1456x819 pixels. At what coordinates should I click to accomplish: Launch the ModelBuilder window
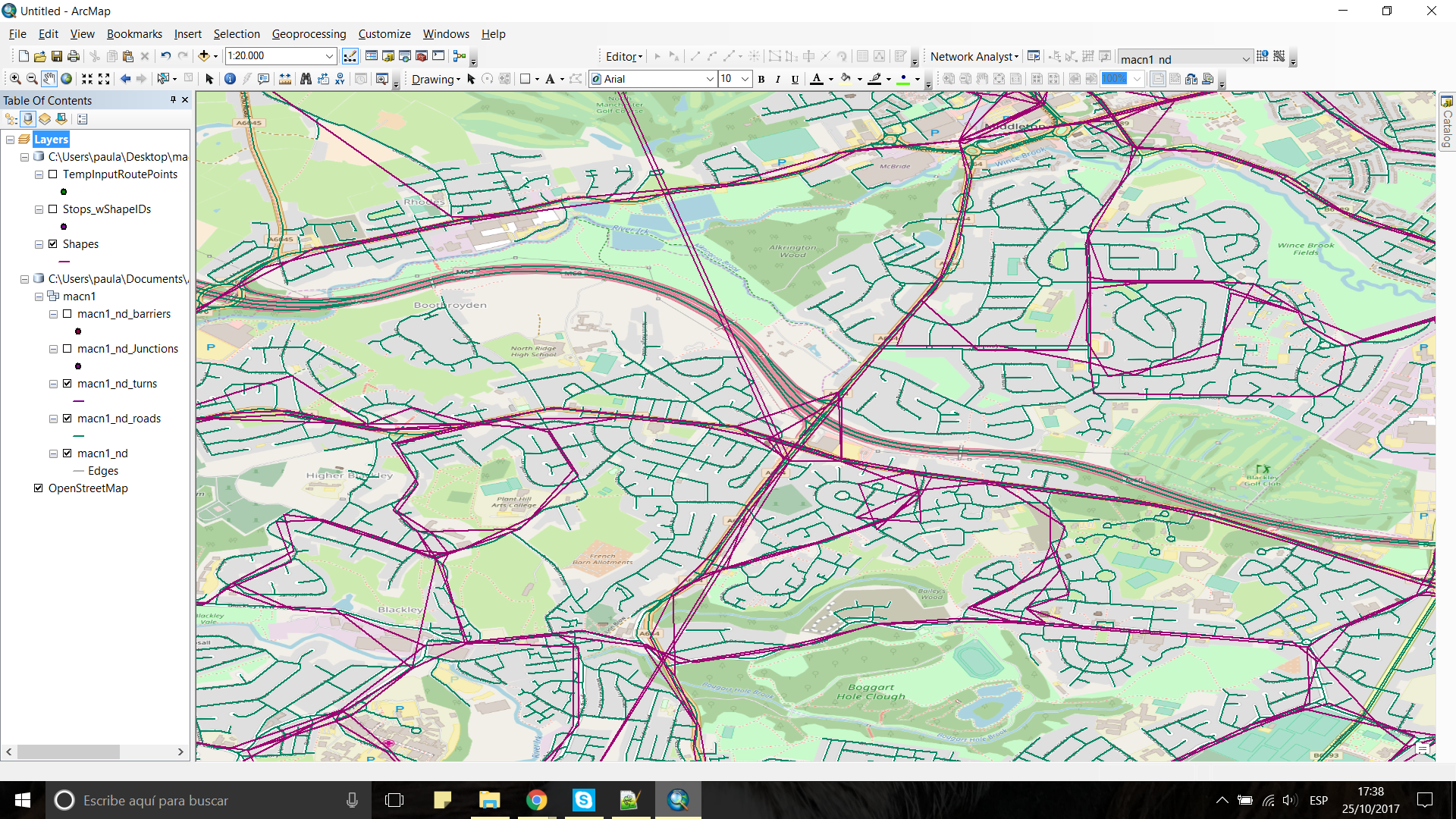tap(459, 56)
